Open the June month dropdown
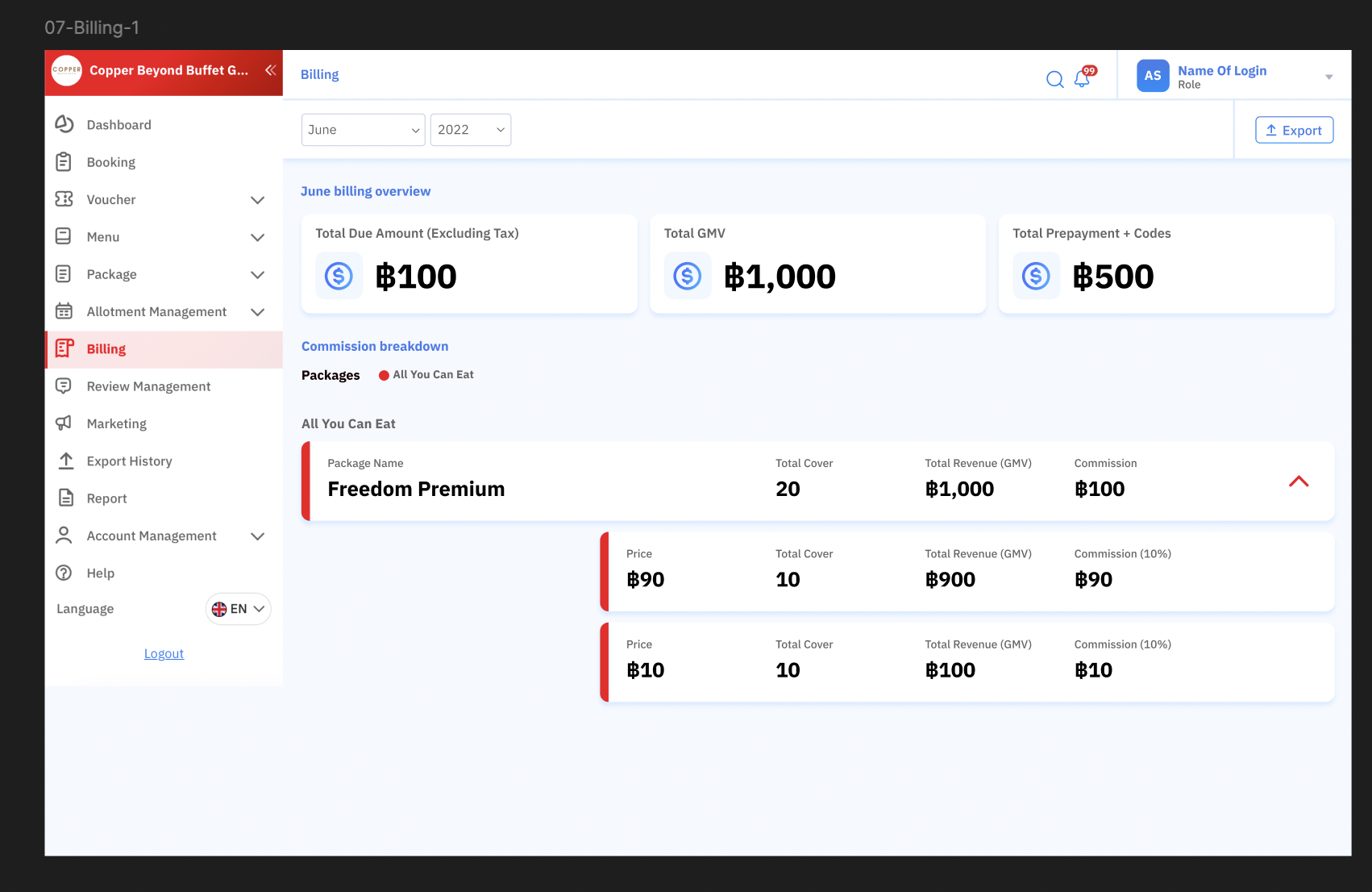 [x=363, y=130]
